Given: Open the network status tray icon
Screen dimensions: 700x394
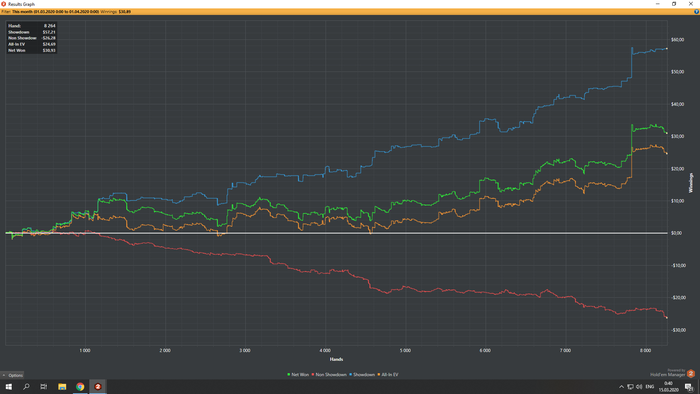Looking at the screenshot, I should point(630,387).
